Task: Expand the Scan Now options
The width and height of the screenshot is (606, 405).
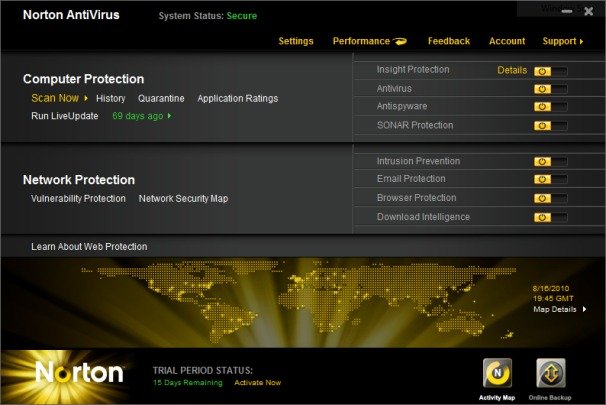Action: [87, 99]
